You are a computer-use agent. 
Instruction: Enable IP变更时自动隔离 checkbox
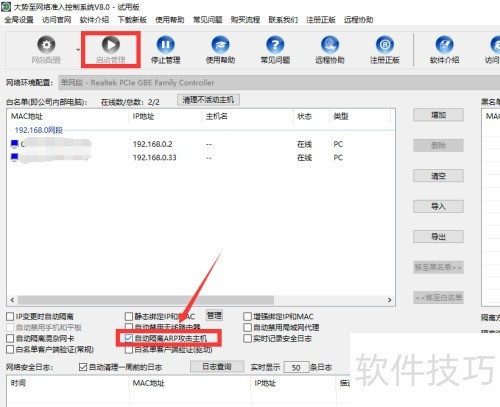coord(10,316)
